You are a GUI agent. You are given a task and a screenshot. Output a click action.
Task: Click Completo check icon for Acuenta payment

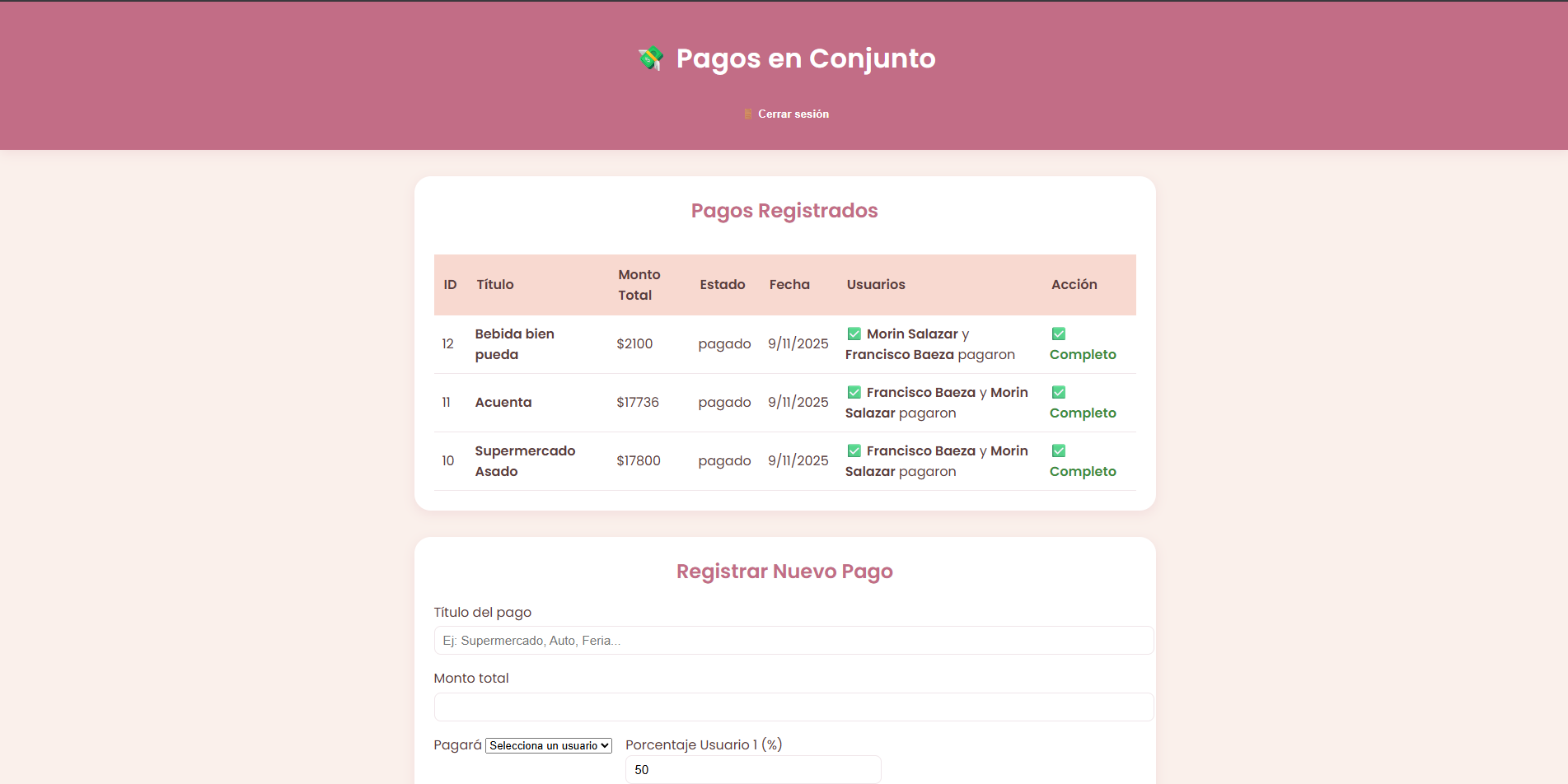1059,393
